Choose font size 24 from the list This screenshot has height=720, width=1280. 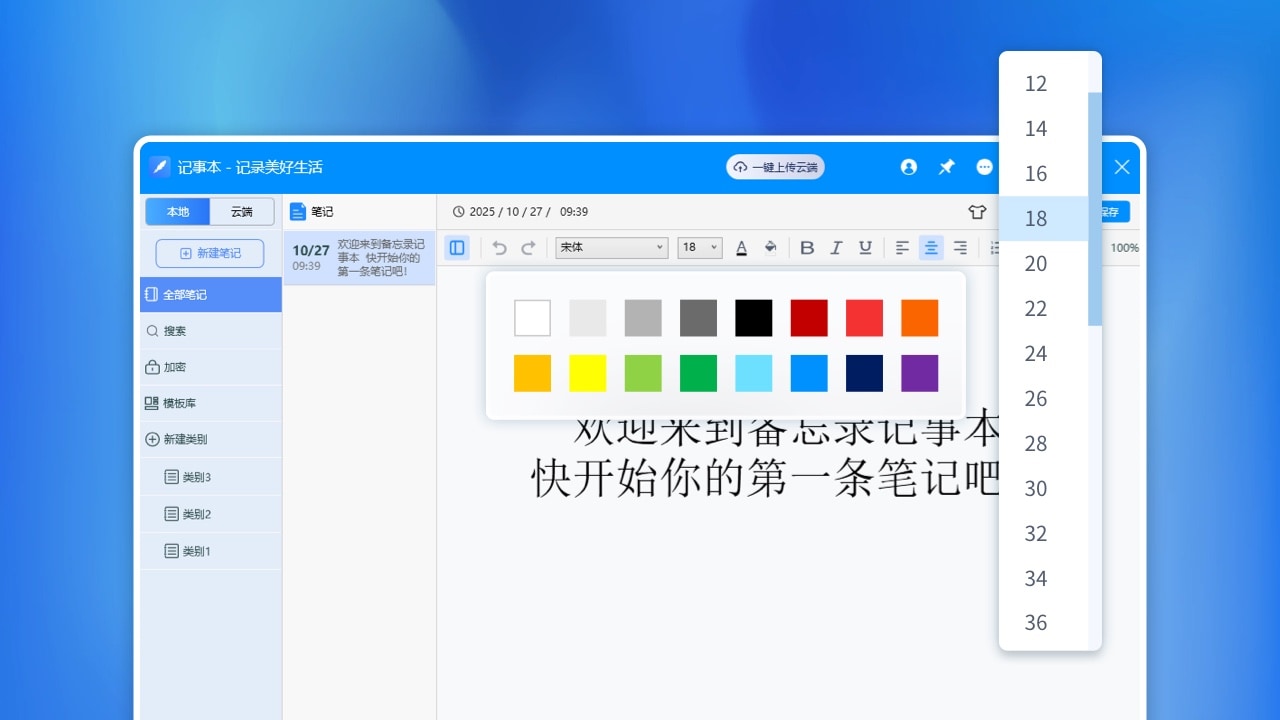coord(1036,353)
